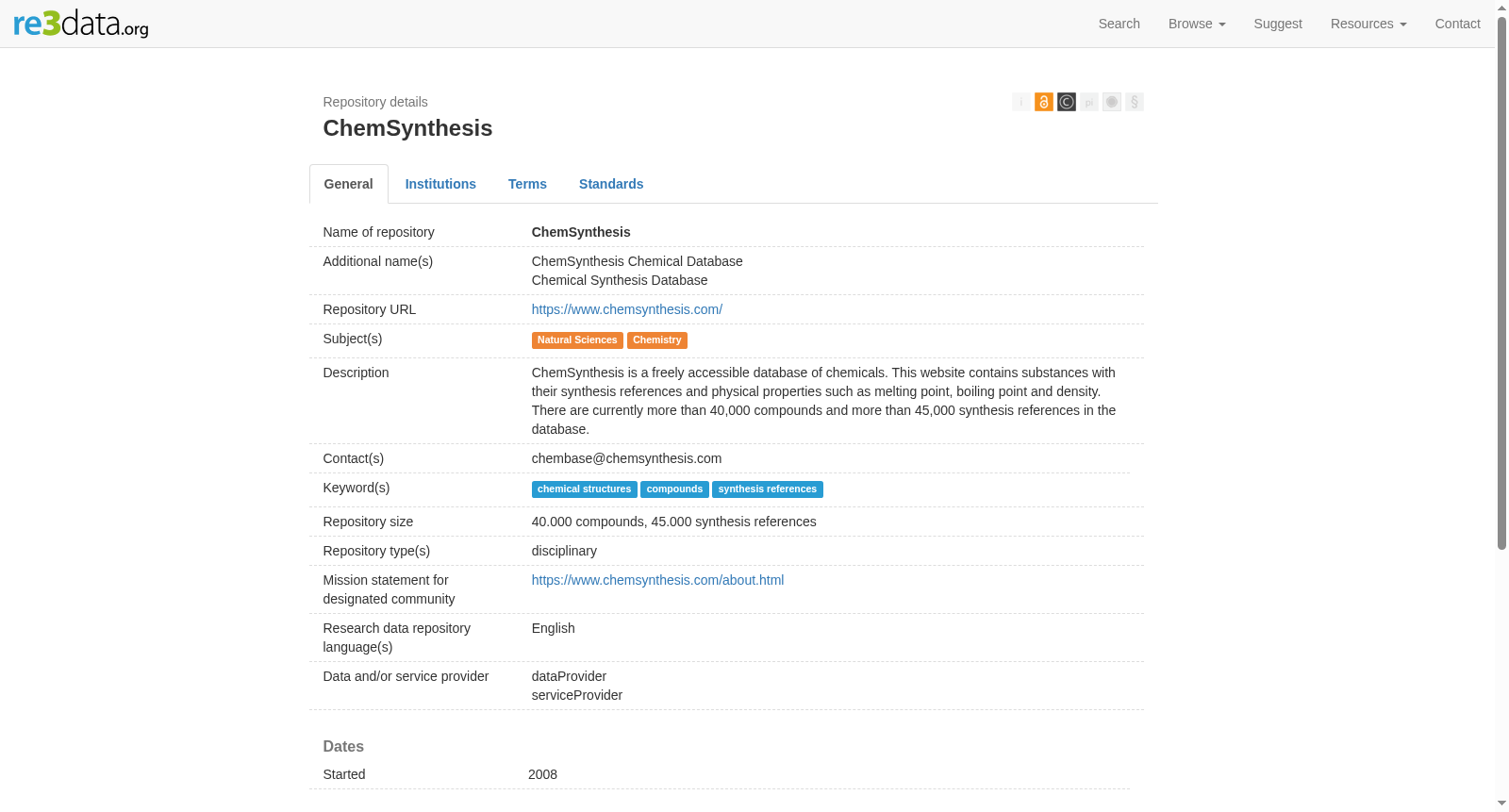
Task: Click the 'Subject(s)' field label
Action: 352,339
